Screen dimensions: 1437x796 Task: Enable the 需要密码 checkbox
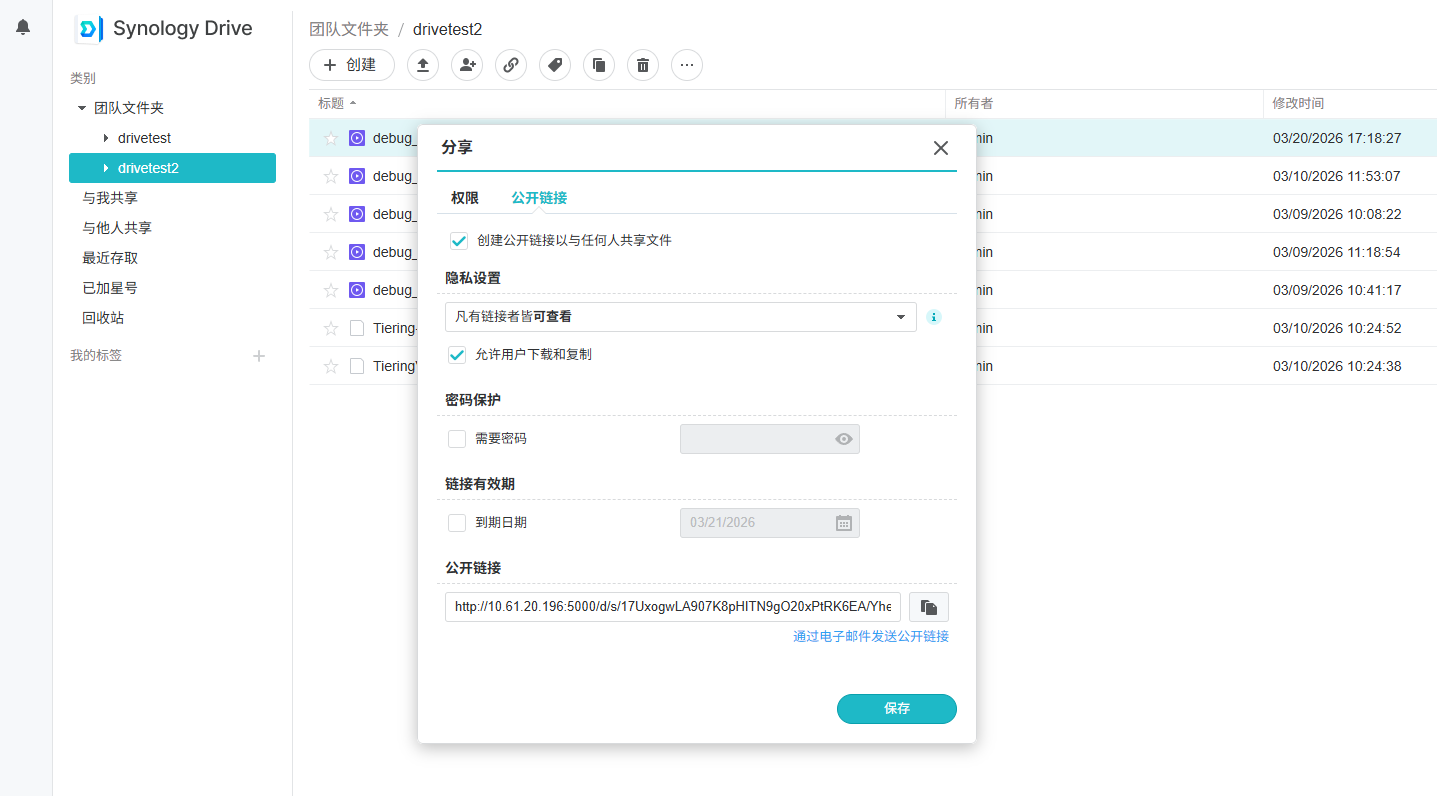click(457, 439)
